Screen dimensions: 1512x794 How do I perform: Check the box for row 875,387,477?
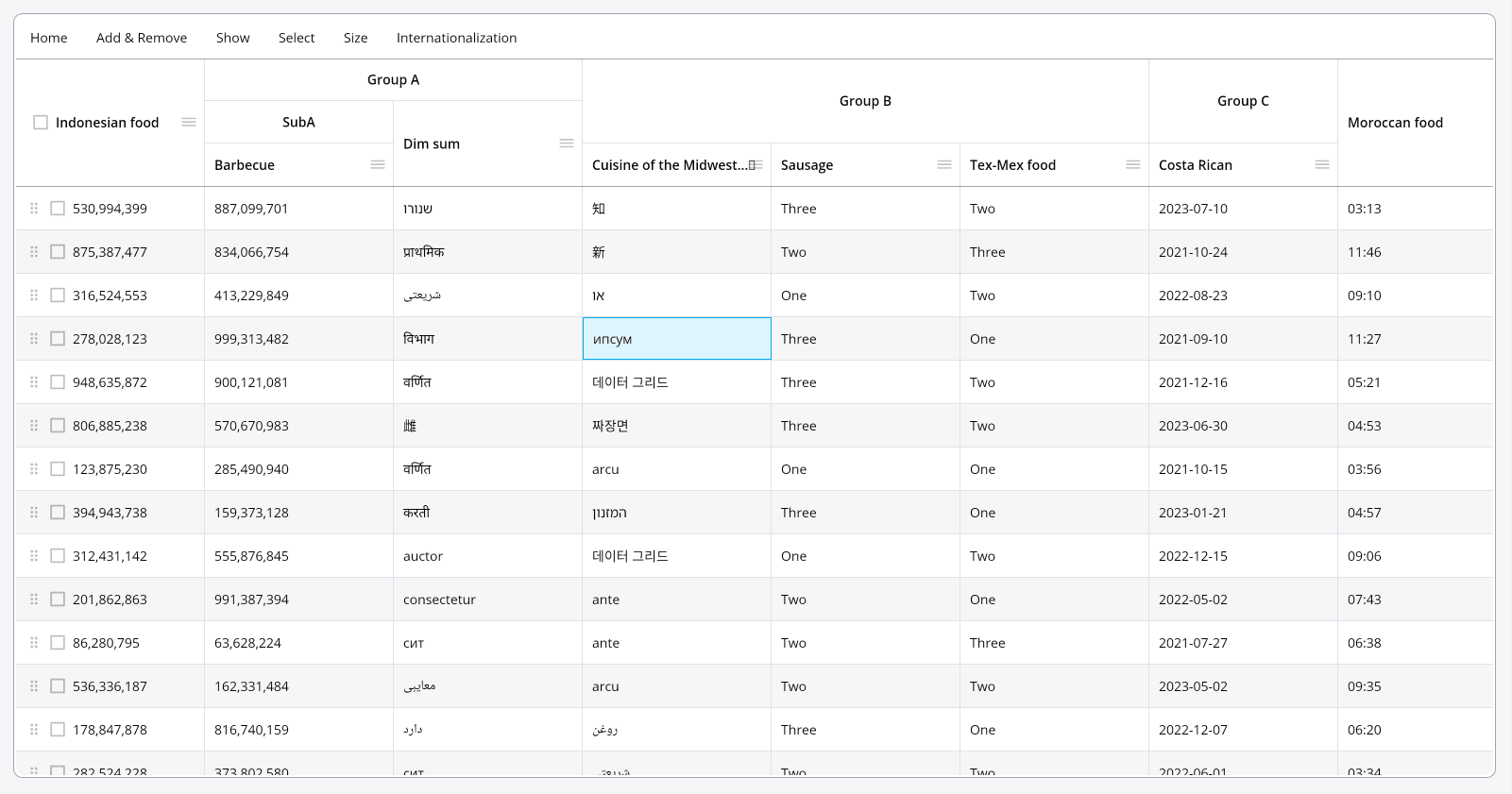(58, 252)
